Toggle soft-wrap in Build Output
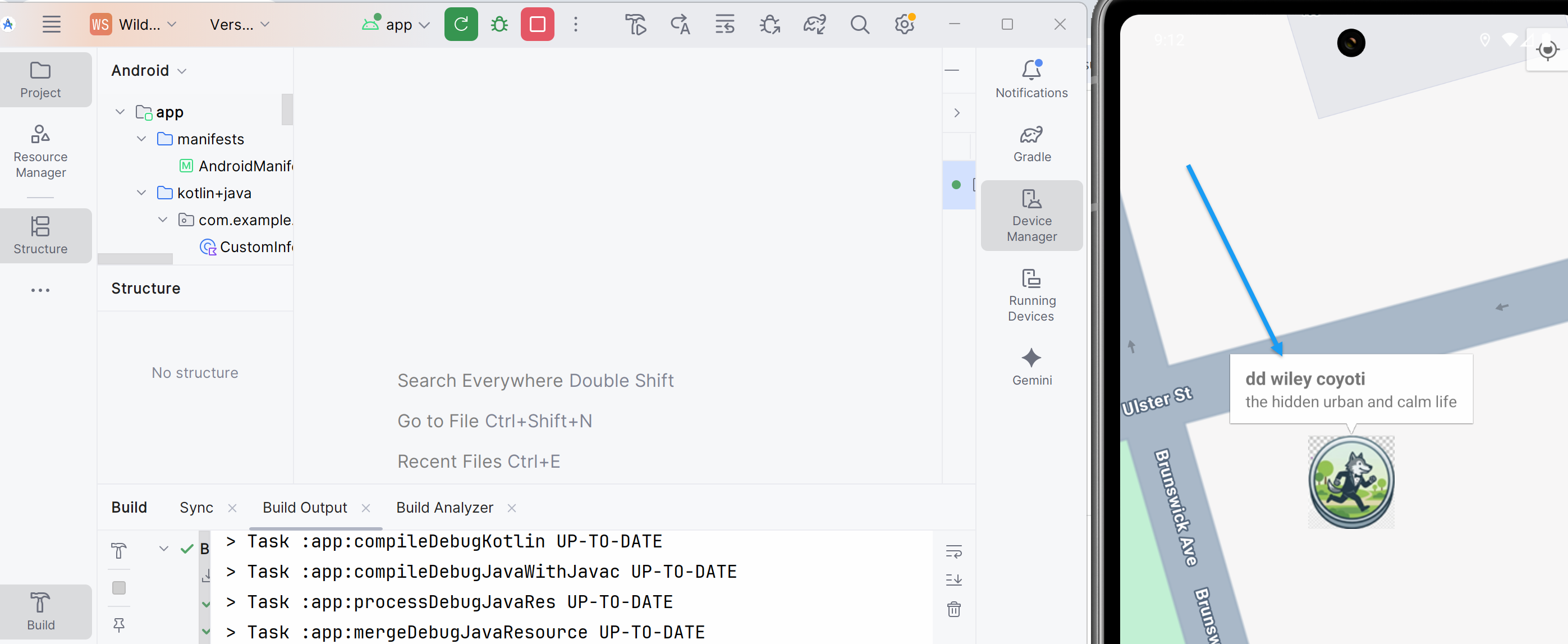1568x644 pixels. [953, 552]
